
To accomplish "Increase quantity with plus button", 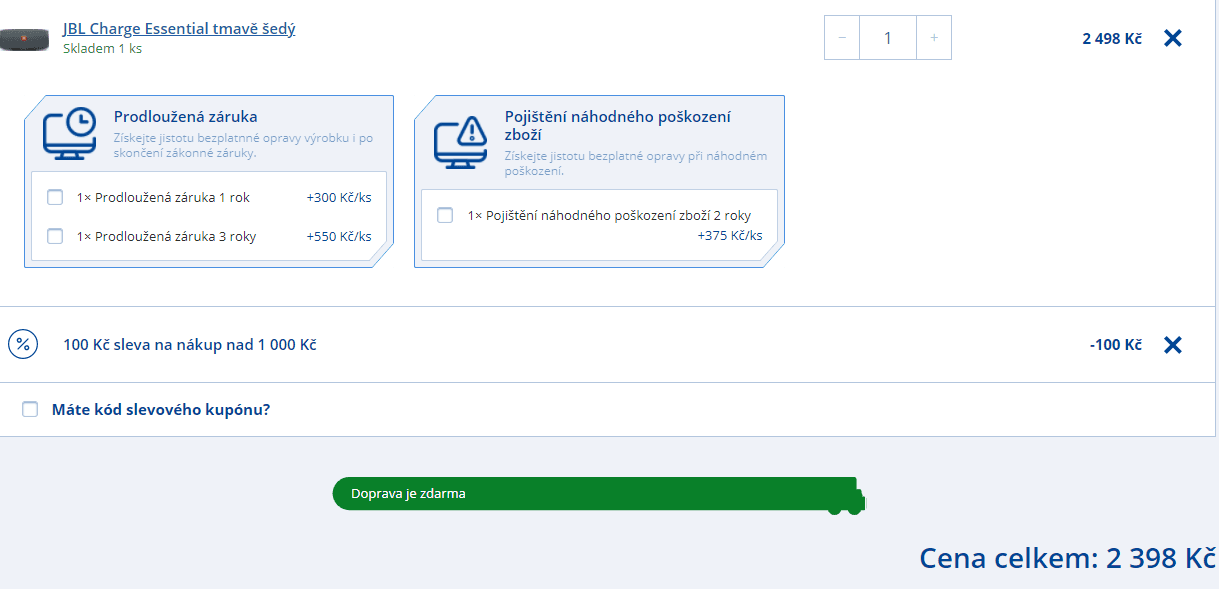I will point(934,38).
